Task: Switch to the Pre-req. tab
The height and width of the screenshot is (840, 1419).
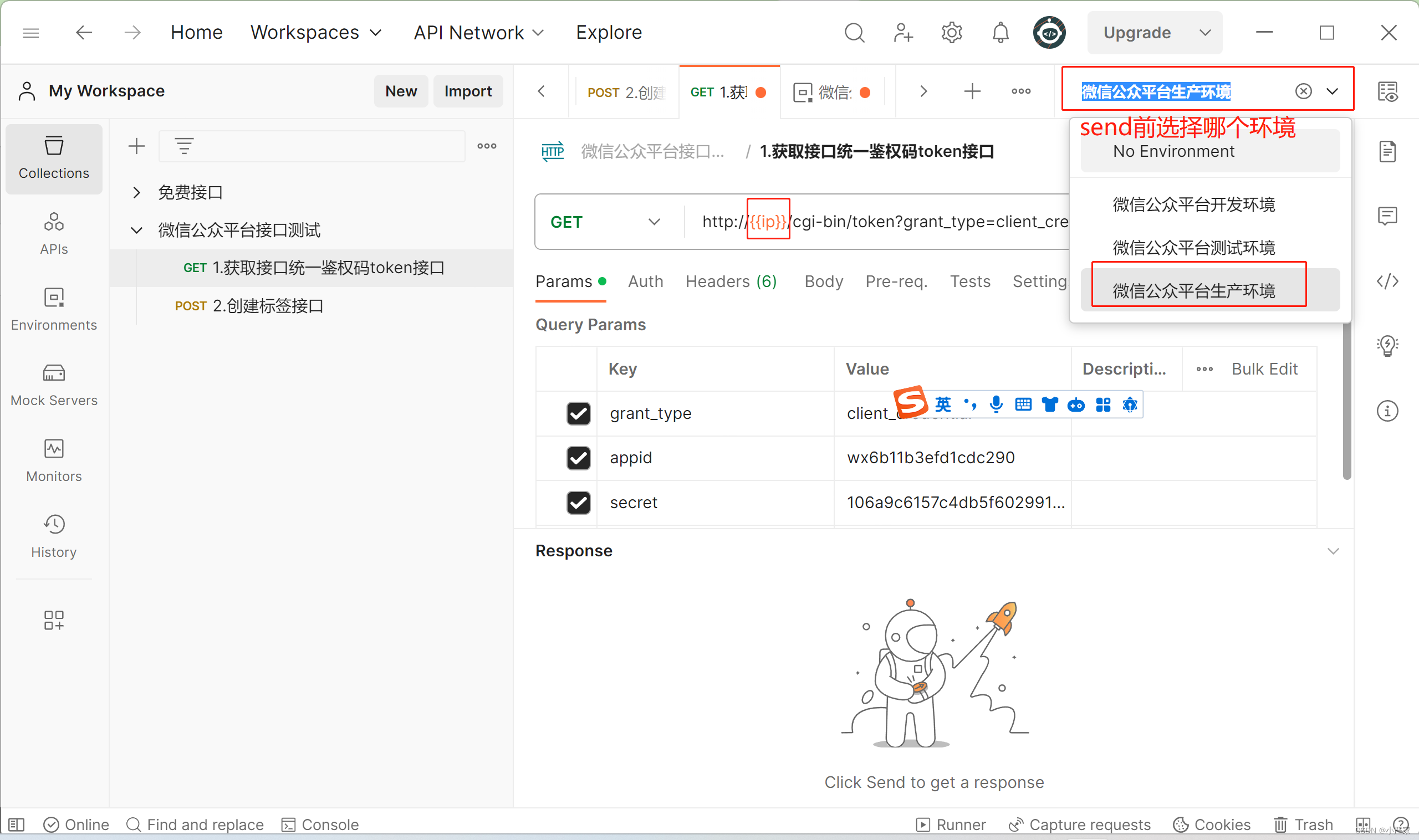Action: (896, 281)
